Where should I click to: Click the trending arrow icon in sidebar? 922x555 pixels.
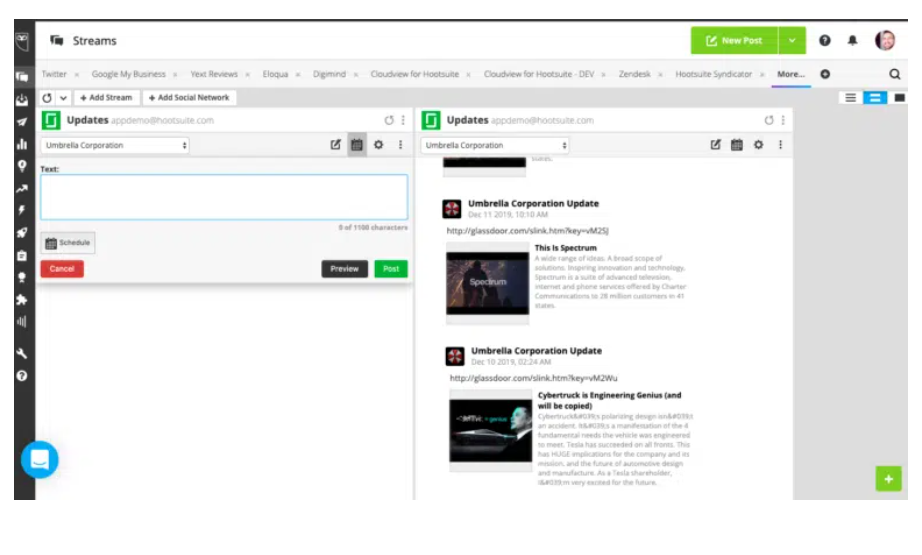tap(22, 189)
